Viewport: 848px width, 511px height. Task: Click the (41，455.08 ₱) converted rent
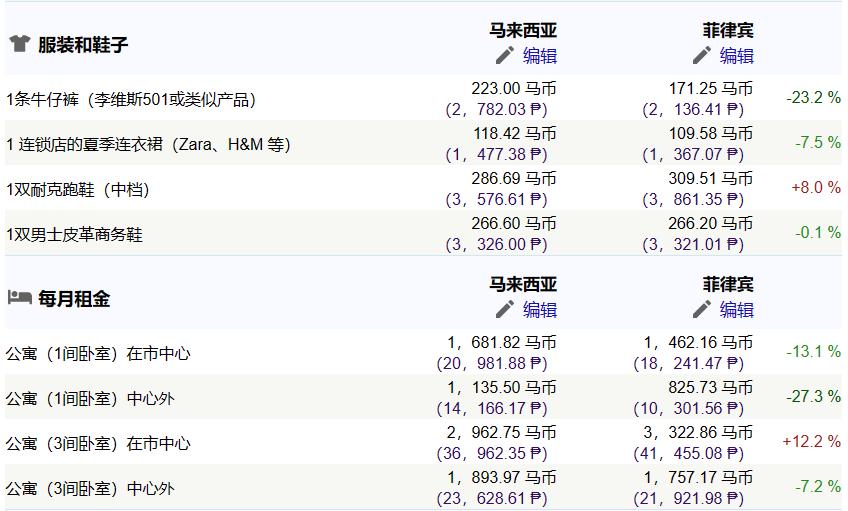(689, 453)
